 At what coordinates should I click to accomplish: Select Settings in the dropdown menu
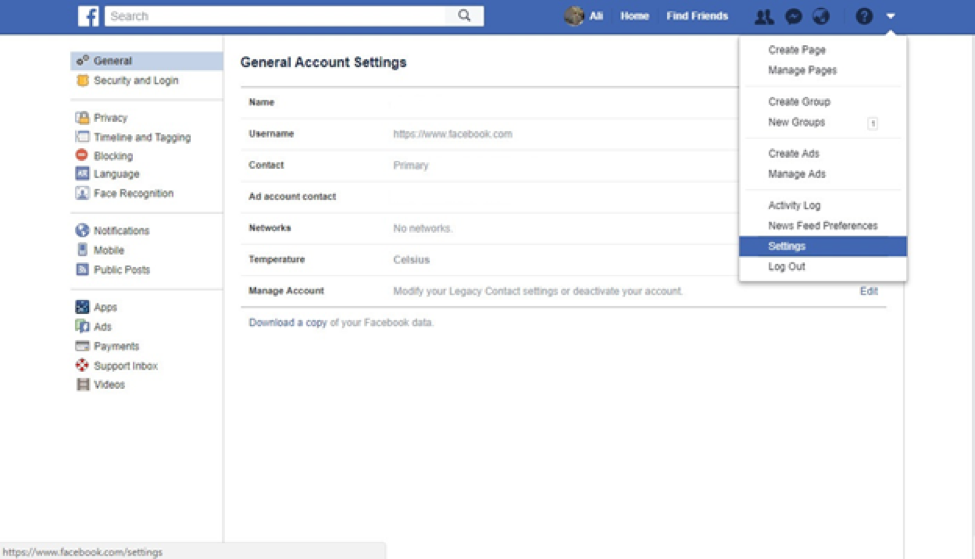click(x=787, y=246)
